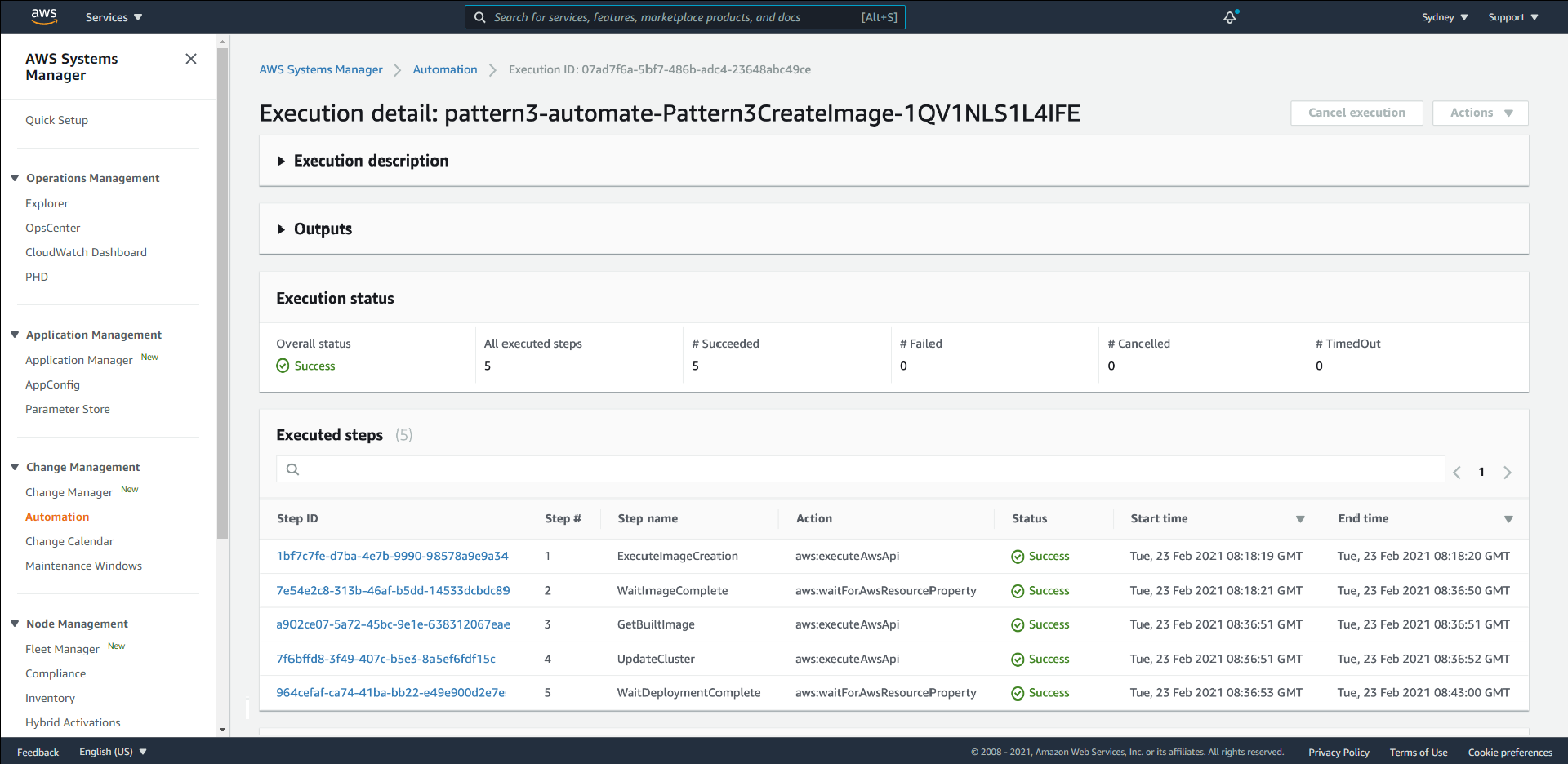1568x764 pixels.
Task: Open the Support dropdown menu
Action: [x=1512, y=17]
